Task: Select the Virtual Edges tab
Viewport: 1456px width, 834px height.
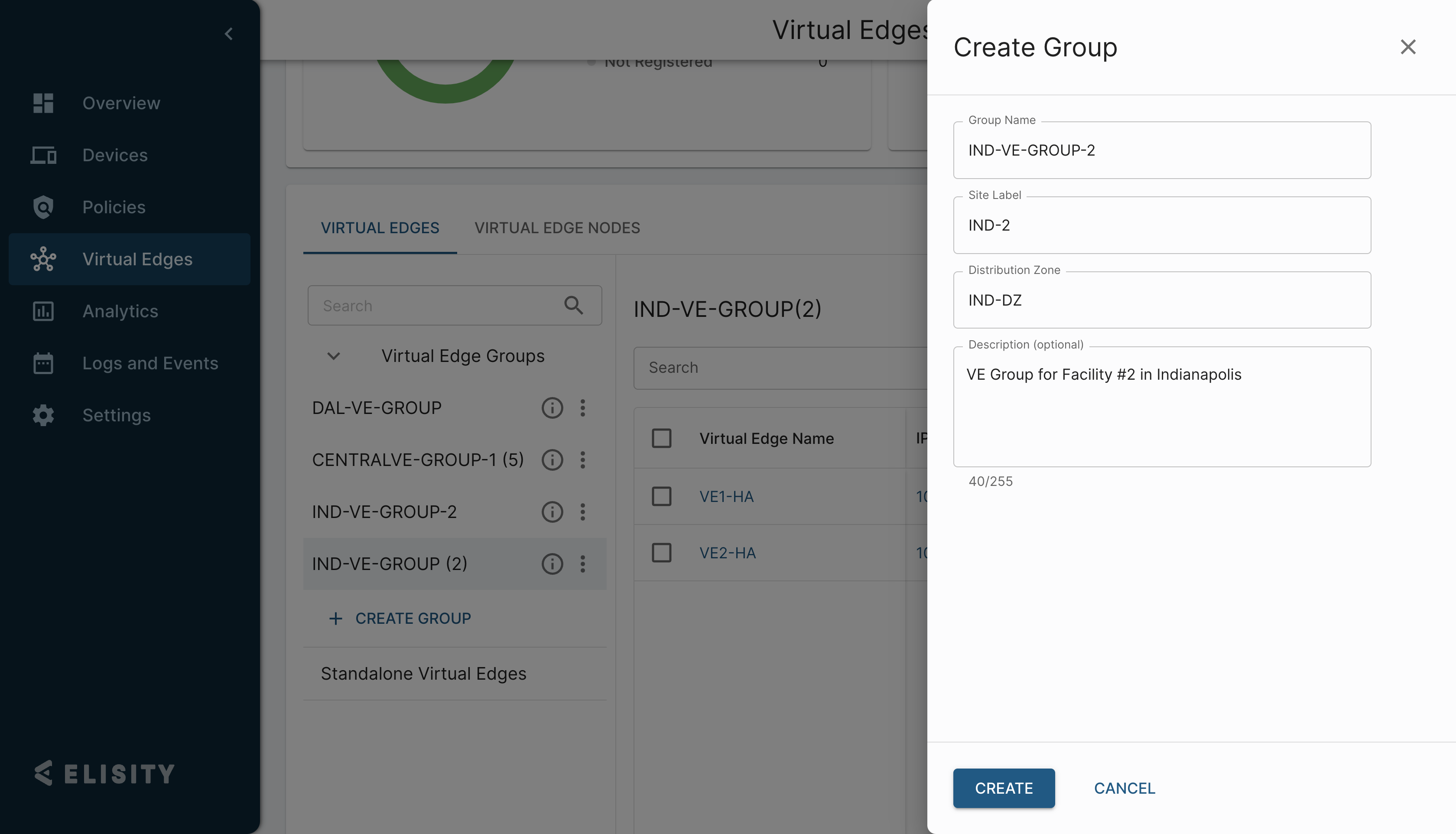Action: coord(380,228)
